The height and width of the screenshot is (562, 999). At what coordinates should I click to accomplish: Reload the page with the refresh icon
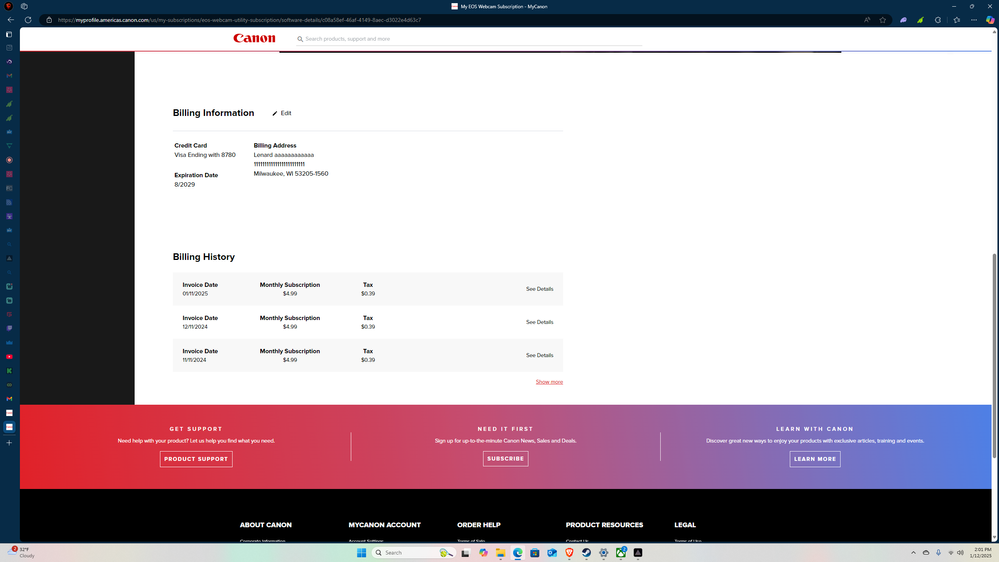[28, 20]
